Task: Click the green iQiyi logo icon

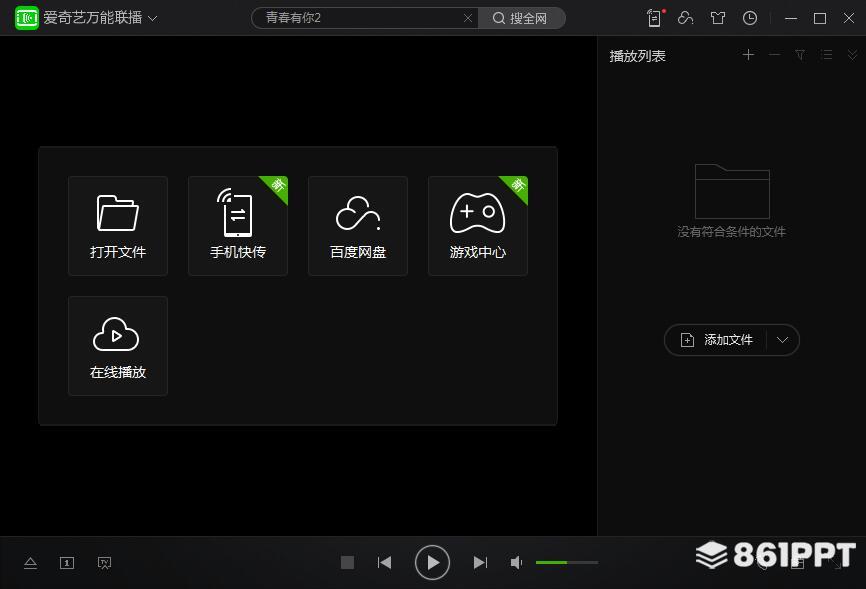Action: 27,18
